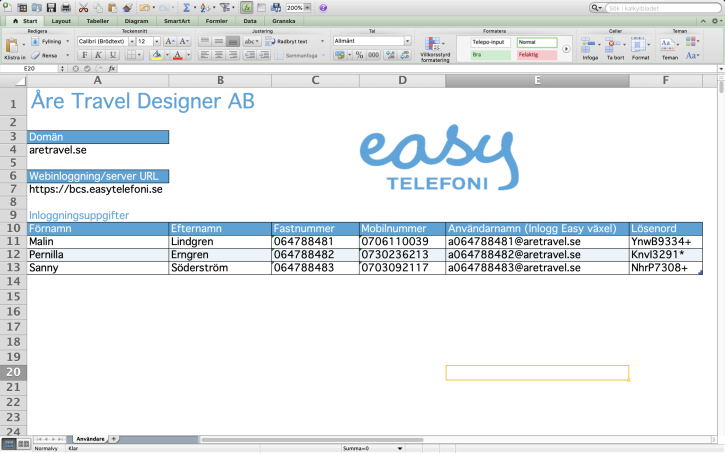This screenshot has width=725, height=453.
Task: Open the abc text orientation dropdown
Action: coord(252,41)
